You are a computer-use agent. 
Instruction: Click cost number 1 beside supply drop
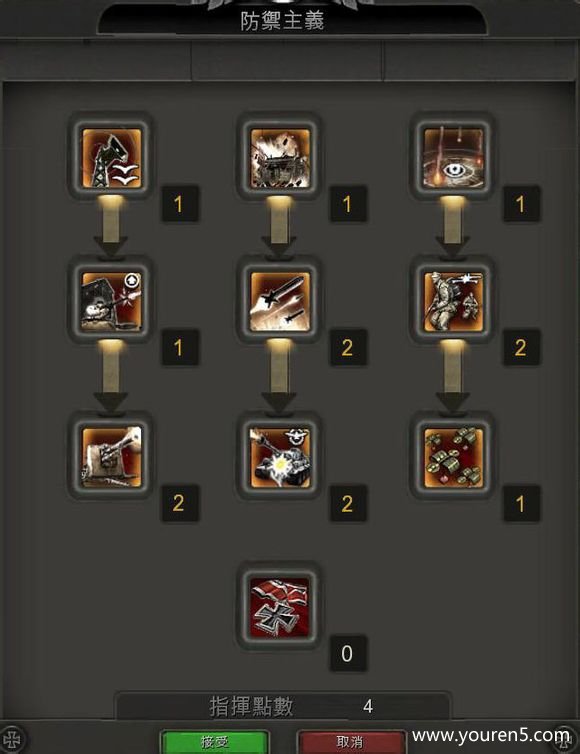(521, 503)
